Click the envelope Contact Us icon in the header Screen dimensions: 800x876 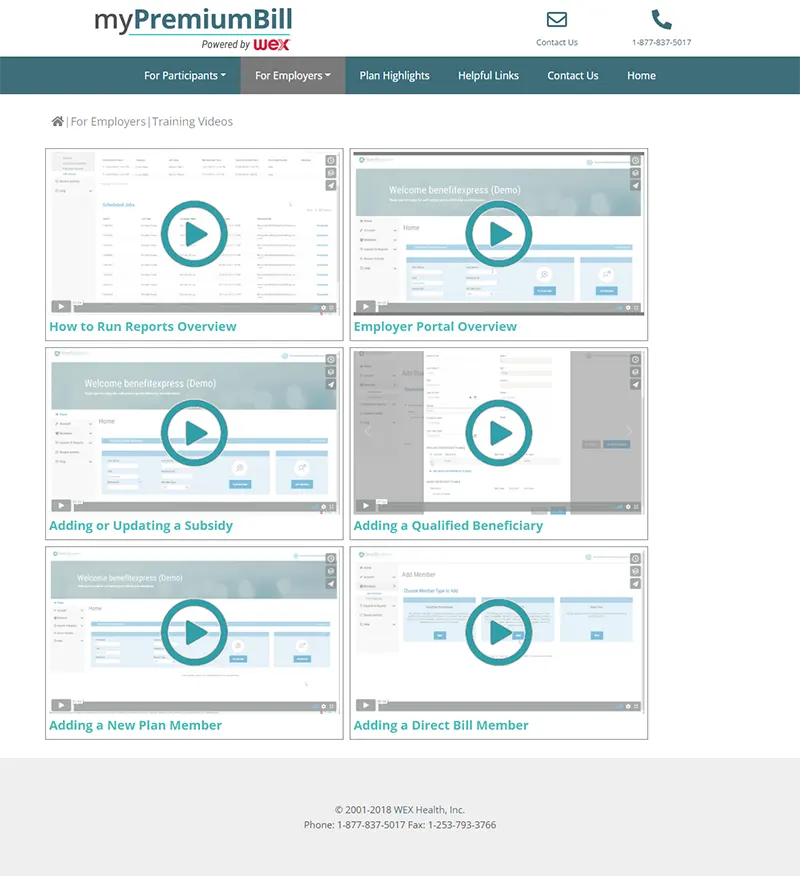(557, 20)
